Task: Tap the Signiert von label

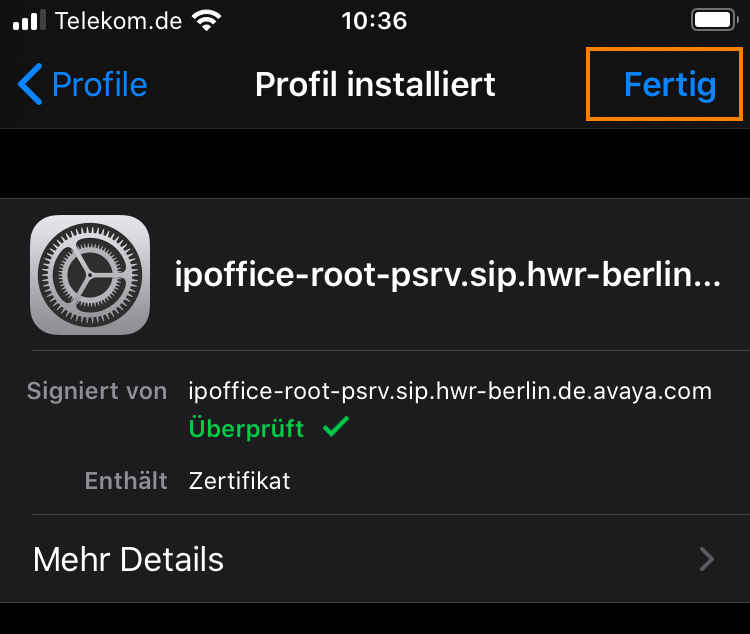Action: tap(97, 391)
